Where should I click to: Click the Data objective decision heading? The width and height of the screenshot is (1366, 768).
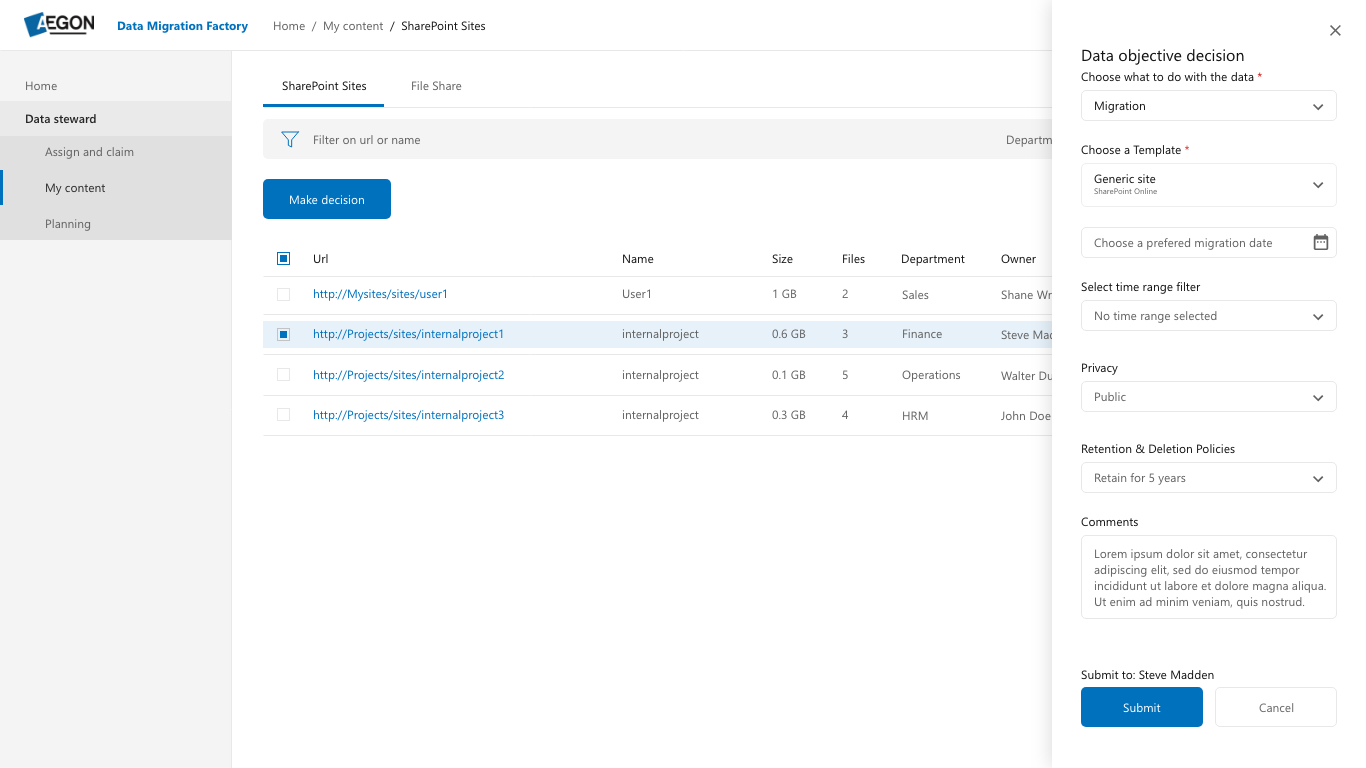[x=1162, y=56]
